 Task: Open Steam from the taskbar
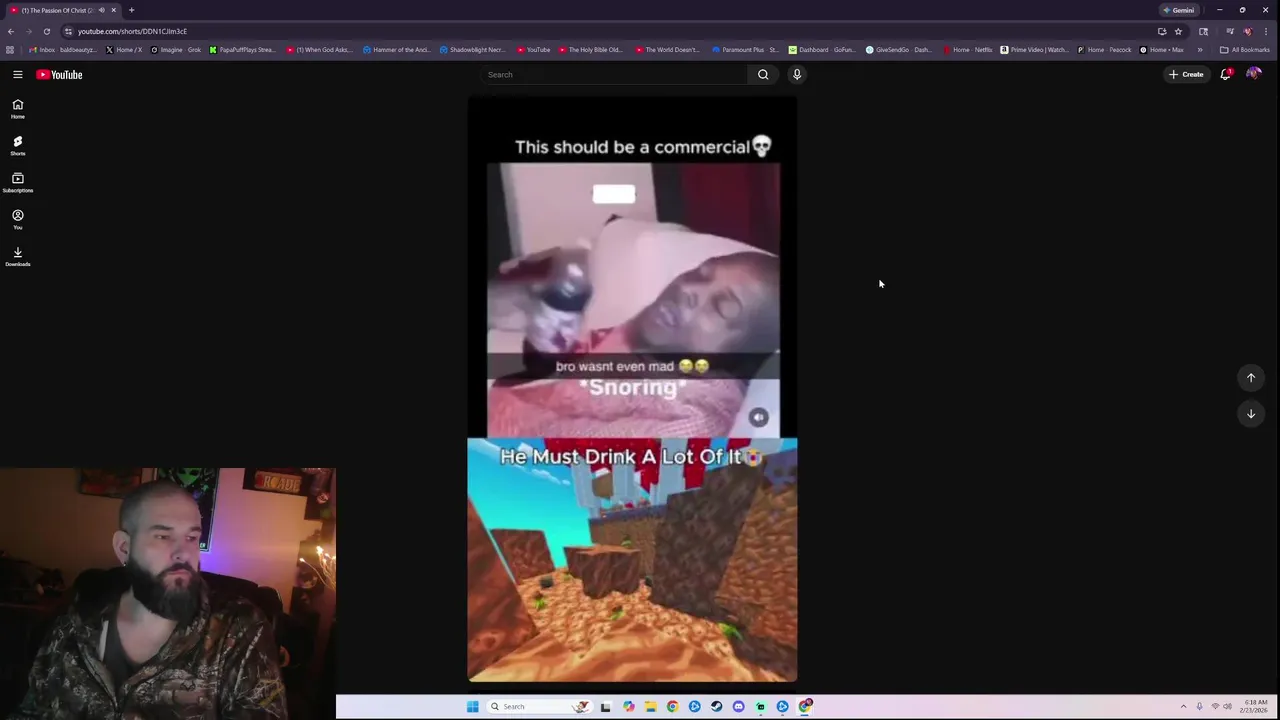click(716, 707)
